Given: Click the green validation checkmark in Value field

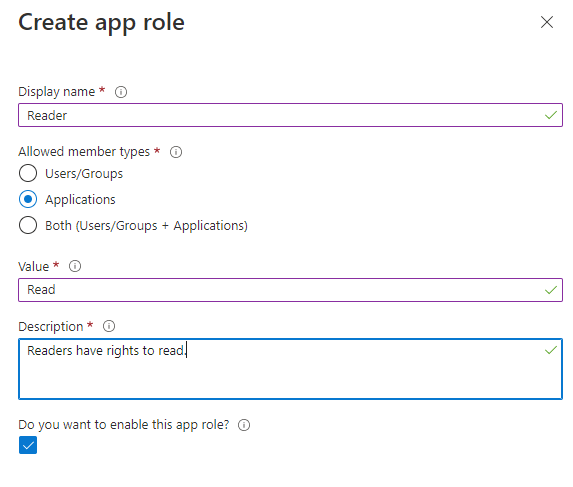Looking at the screenshot, I should tap(551, 290).
